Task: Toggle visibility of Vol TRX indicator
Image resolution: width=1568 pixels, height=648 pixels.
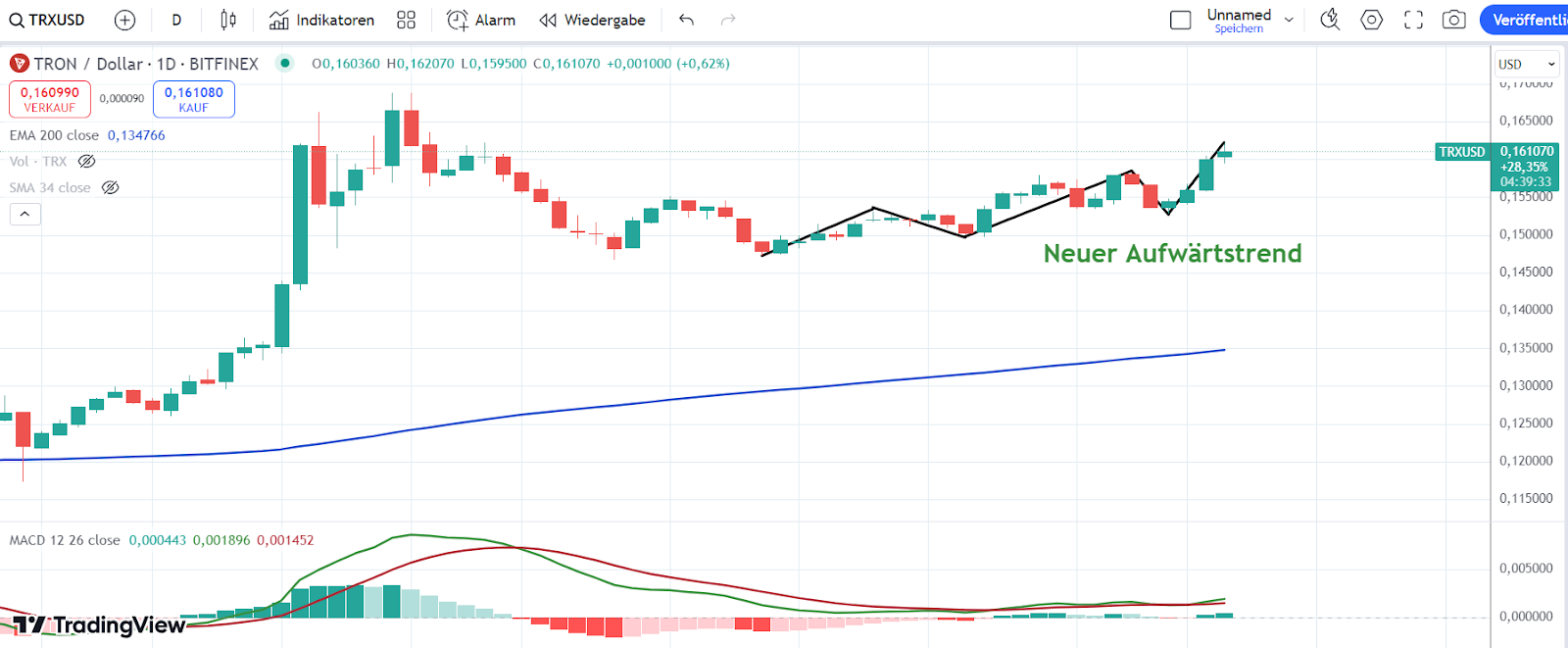Action: 87,162
